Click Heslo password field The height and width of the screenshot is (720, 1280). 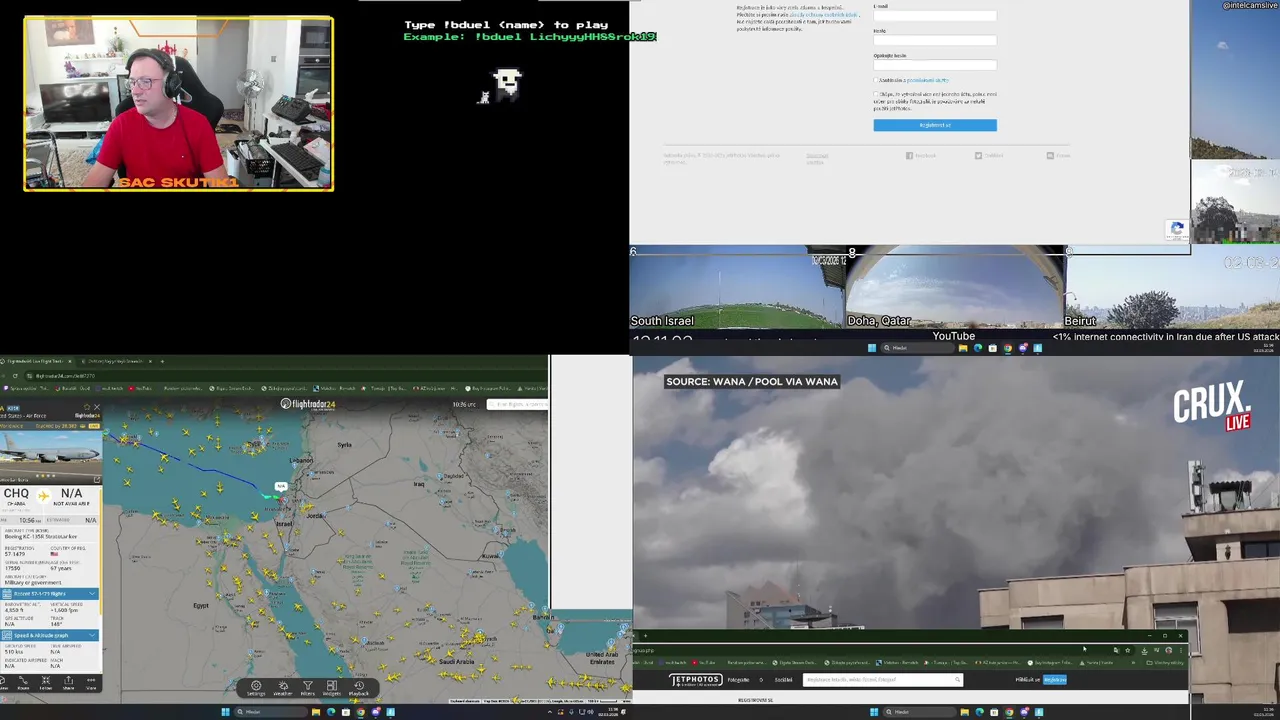[x=935, y=40]
